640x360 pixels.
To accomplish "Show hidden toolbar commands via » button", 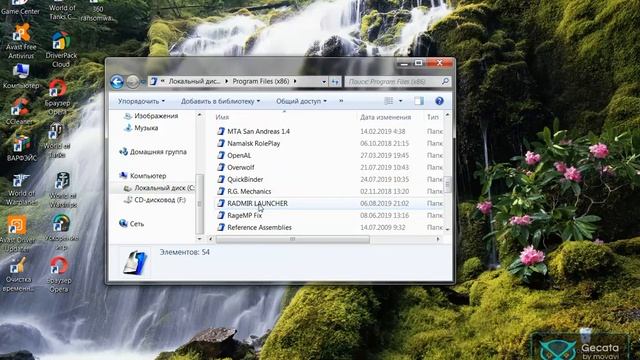I will [x=341, y=101].
